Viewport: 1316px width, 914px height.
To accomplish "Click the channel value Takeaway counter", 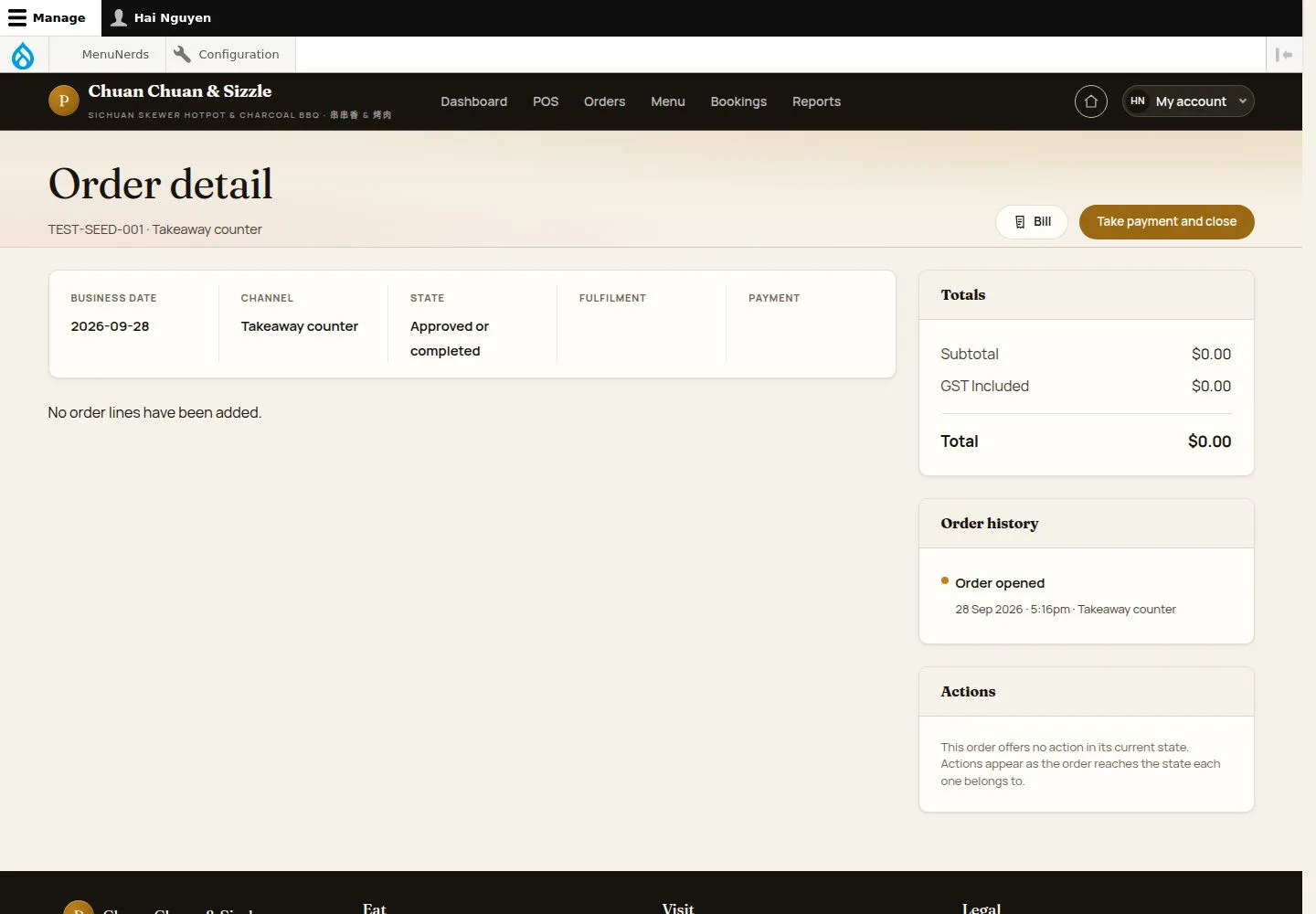I will pyautogui.click(x=300, y=326).
